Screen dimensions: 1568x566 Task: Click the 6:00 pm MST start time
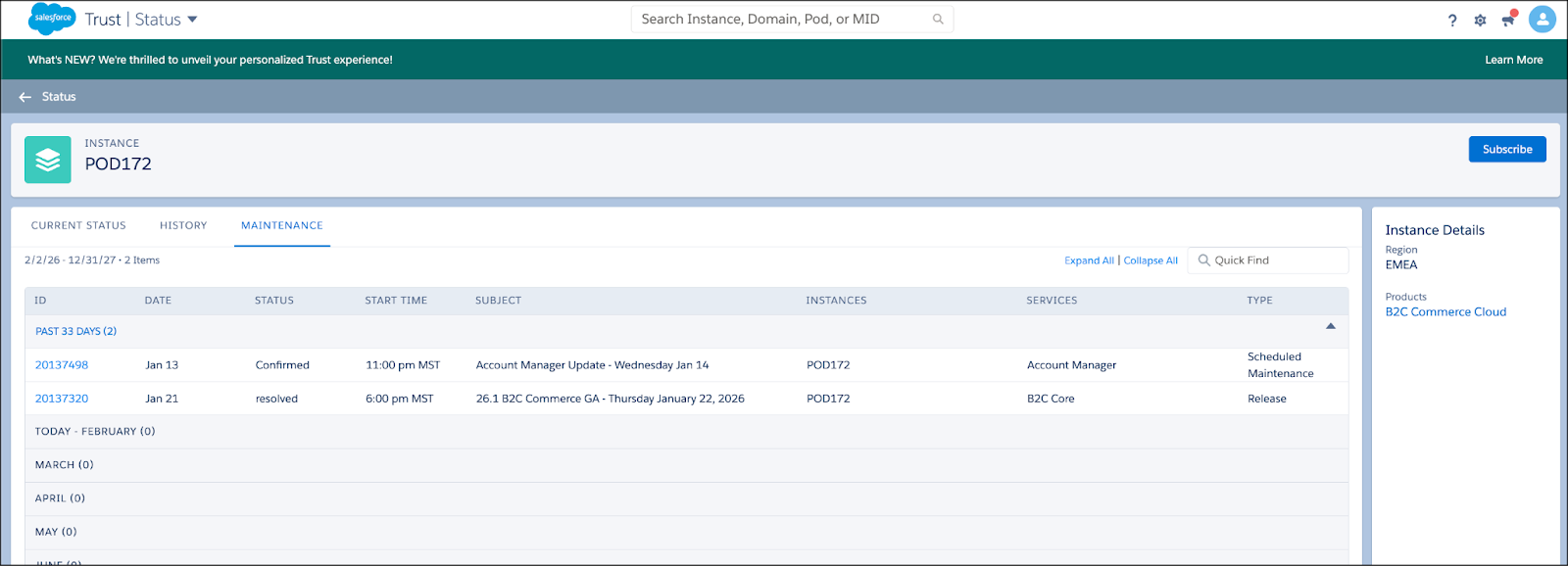[399, 399]
